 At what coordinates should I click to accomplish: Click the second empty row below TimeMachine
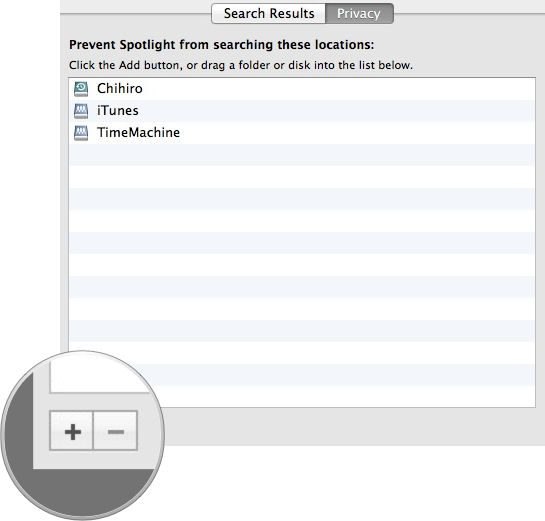[302, 177]
